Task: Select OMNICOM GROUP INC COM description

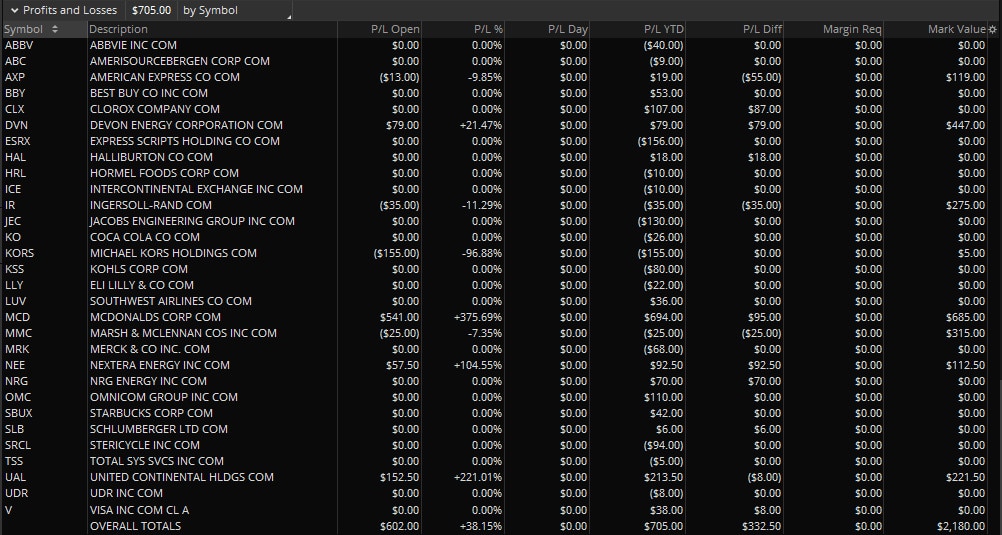Action: coord(164,397)
